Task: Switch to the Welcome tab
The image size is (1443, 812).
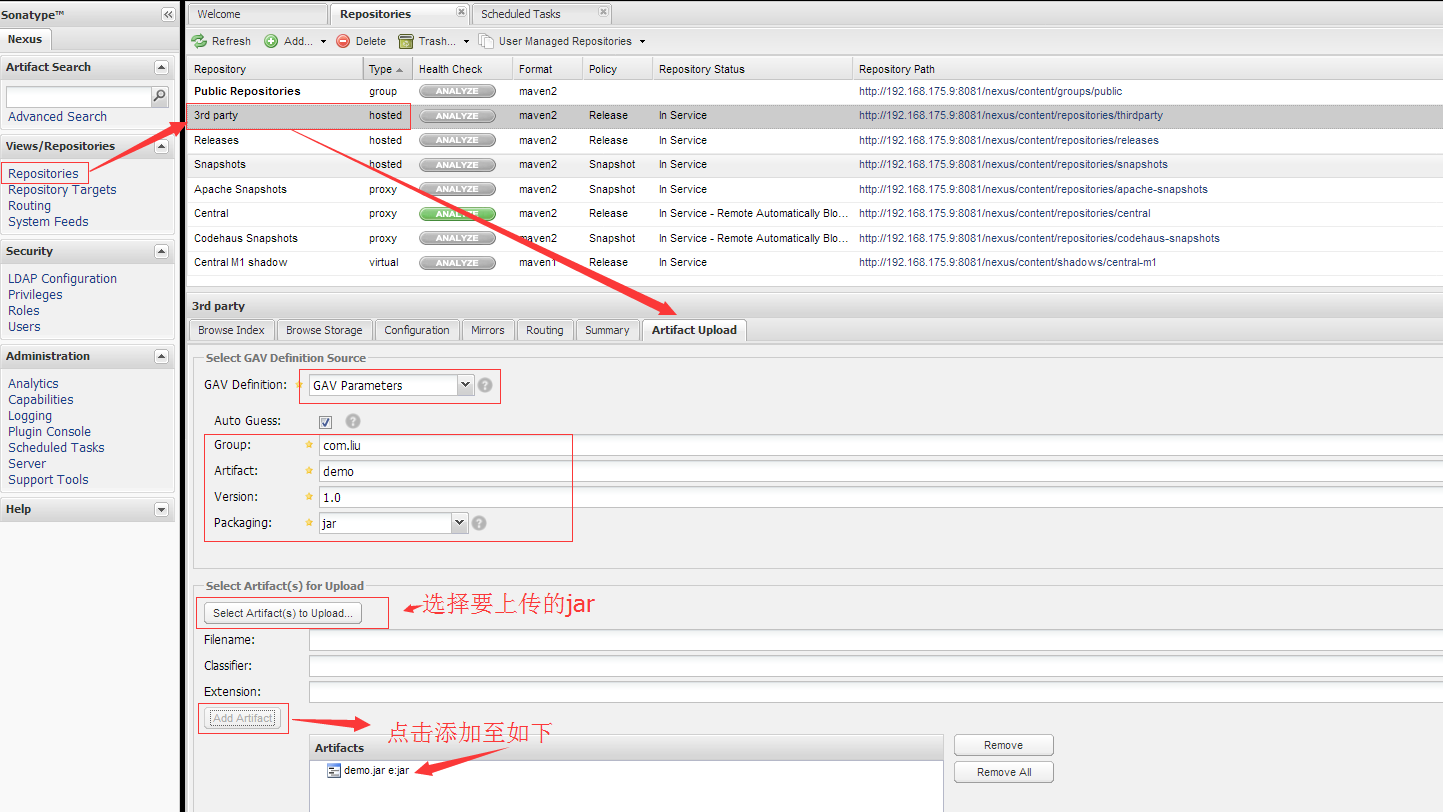Action: (x=257, y=14)
